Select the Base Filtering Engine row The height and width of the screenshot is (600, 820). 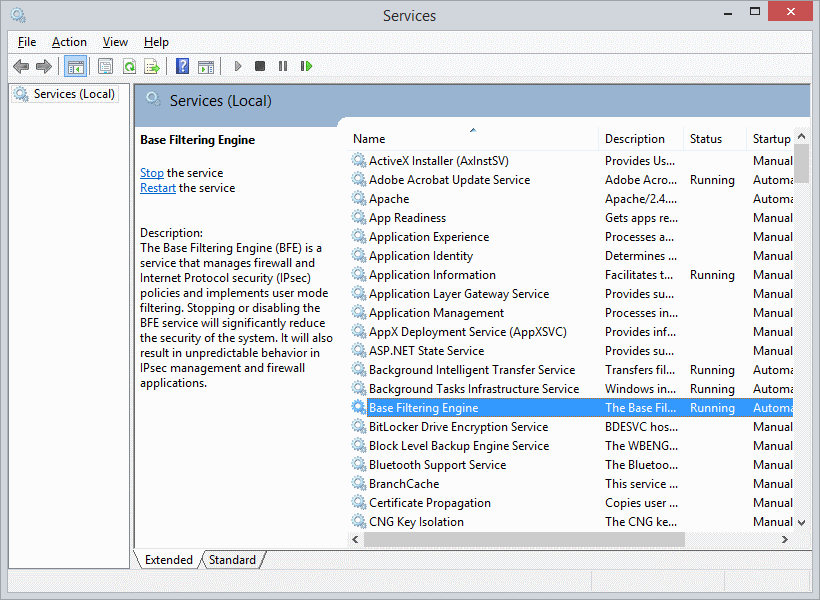[571, 407]
